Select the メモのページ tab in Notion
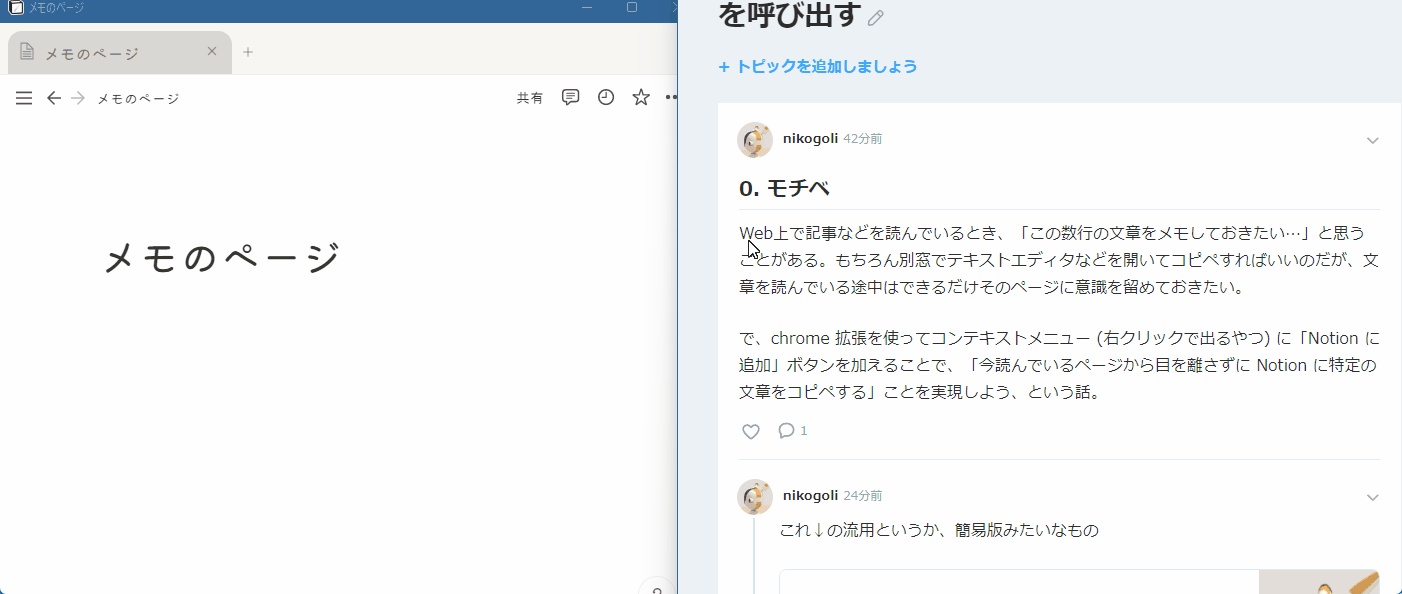 120,52
